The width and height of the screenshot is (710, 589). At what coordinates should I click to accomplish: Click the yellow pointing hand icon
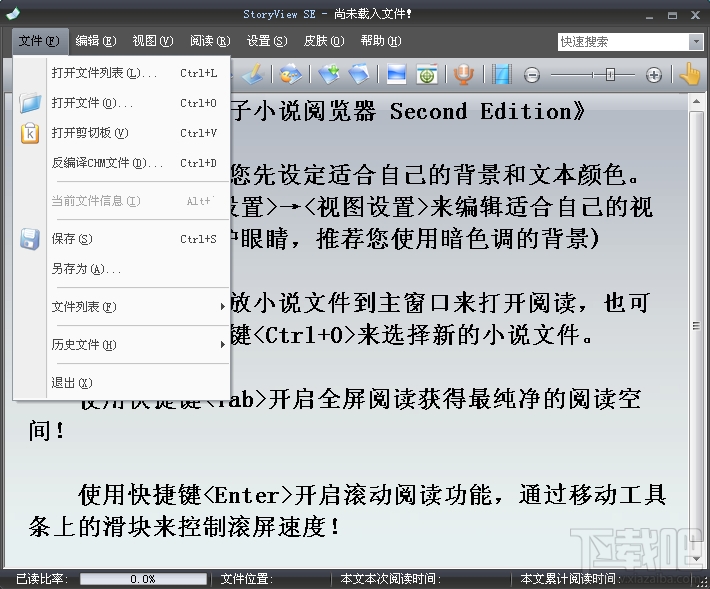(x=690, y=74)
